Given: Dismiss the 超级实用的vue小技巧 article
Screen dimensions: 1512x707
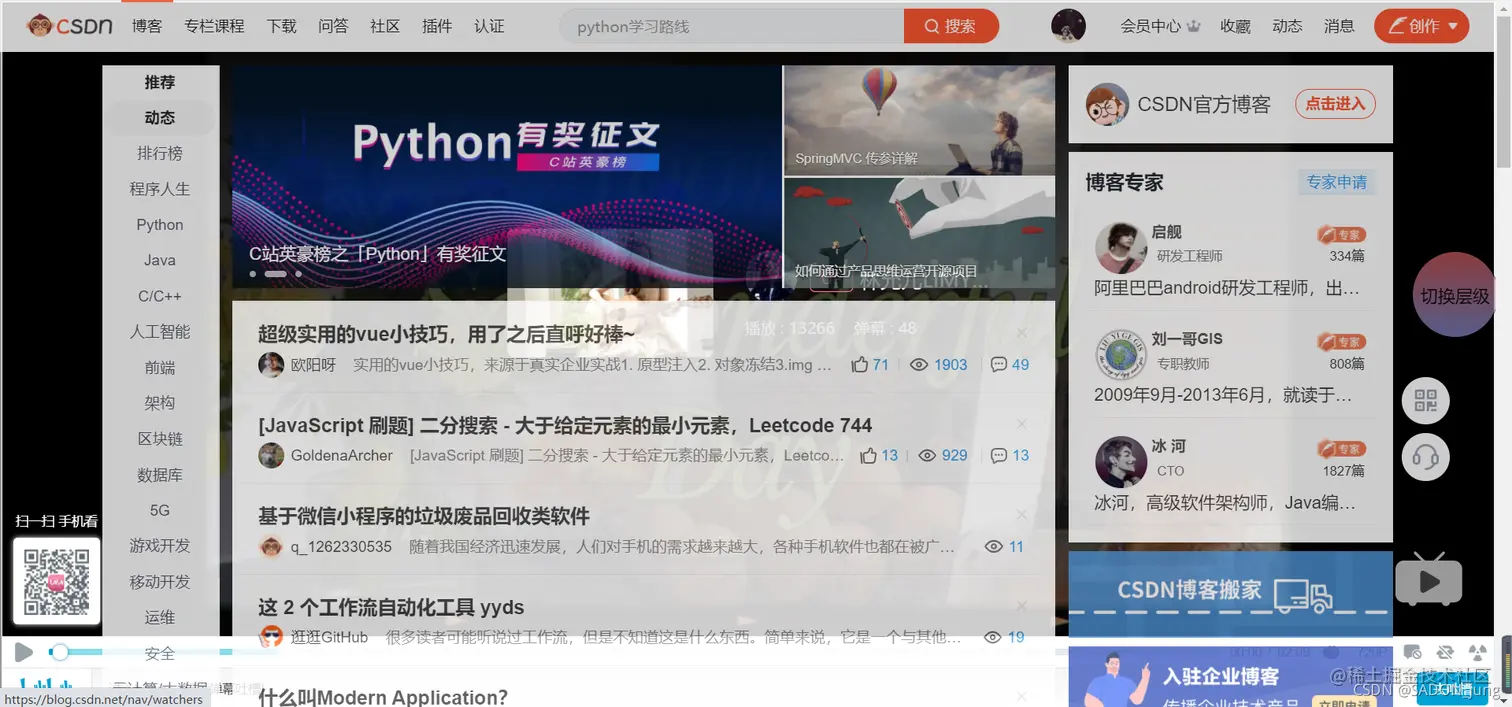Looking at the screenshot, I should [x=1021, y=333].
